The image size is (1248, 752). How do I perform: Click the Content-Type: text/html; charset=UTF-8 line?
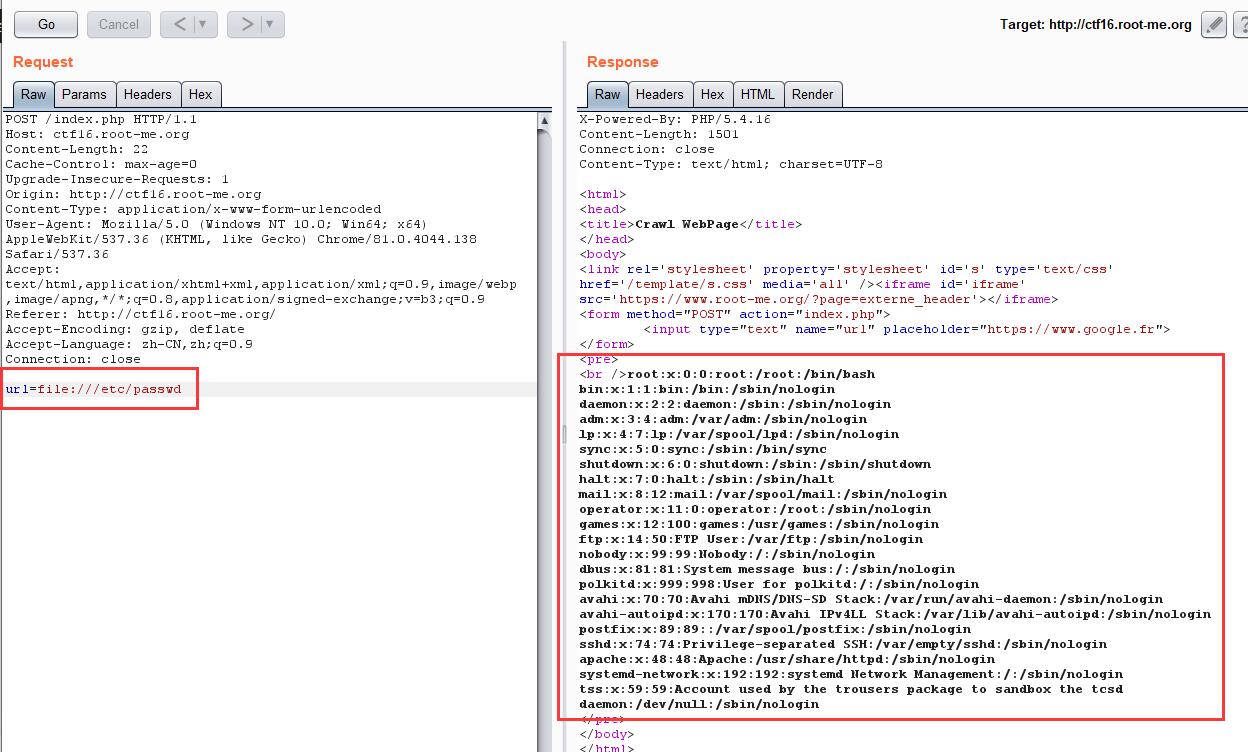[x=731, y=164]
